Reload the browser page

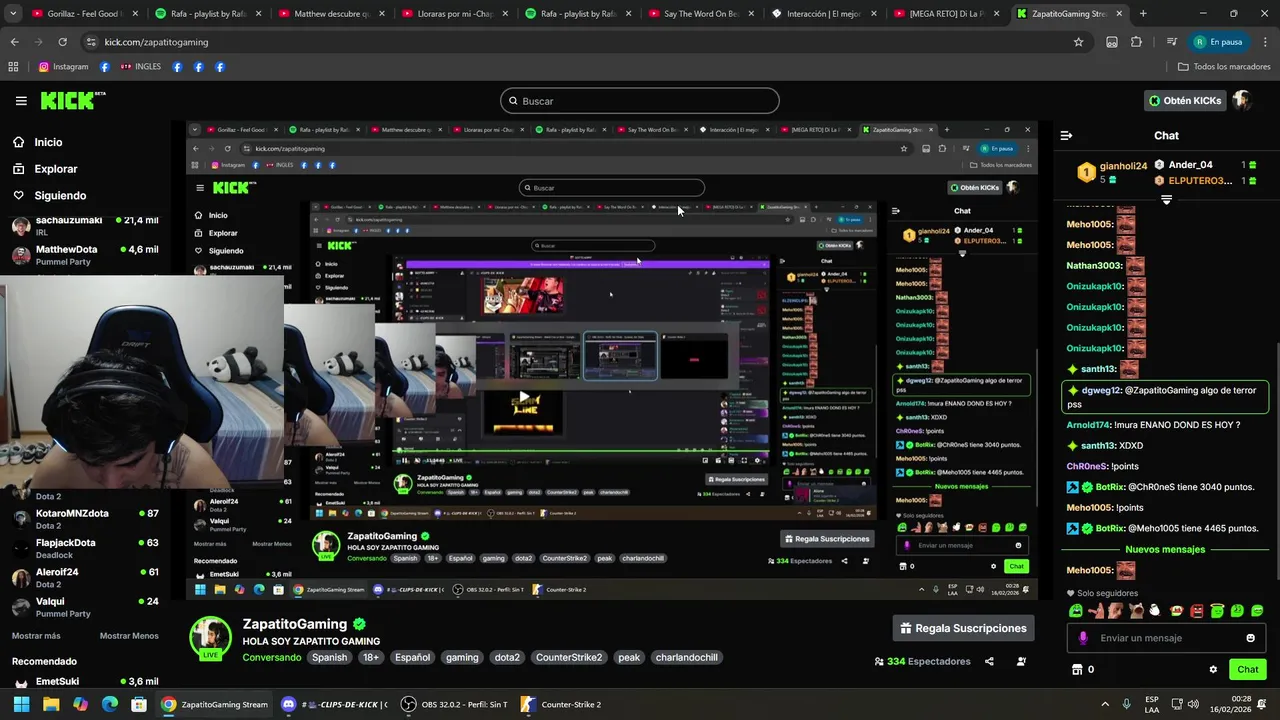click(62, 42)
